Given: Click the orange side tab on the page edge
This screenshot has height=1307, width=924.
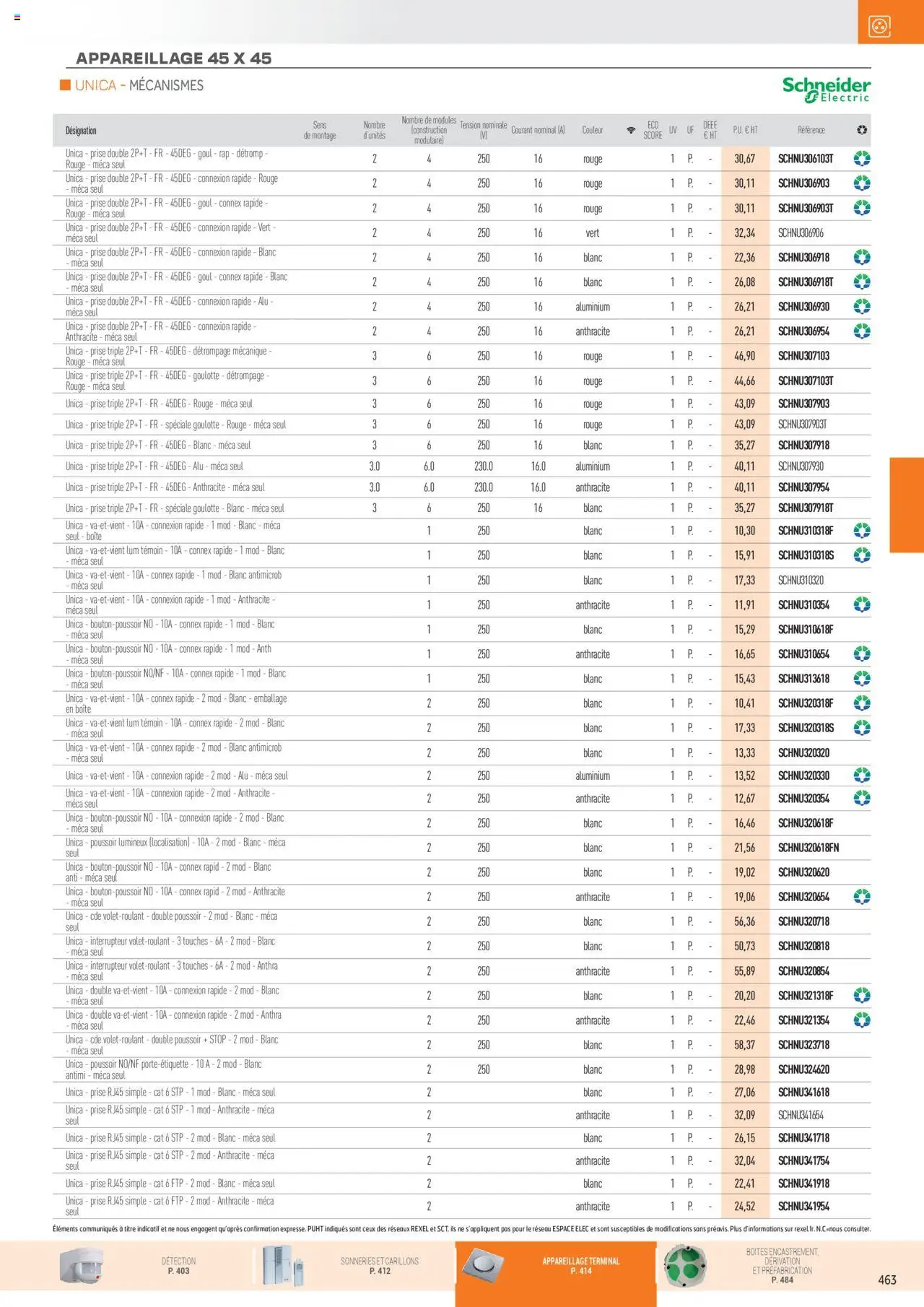Looking at the screenshot, I should pyautogui.click(x=907, y=505).
